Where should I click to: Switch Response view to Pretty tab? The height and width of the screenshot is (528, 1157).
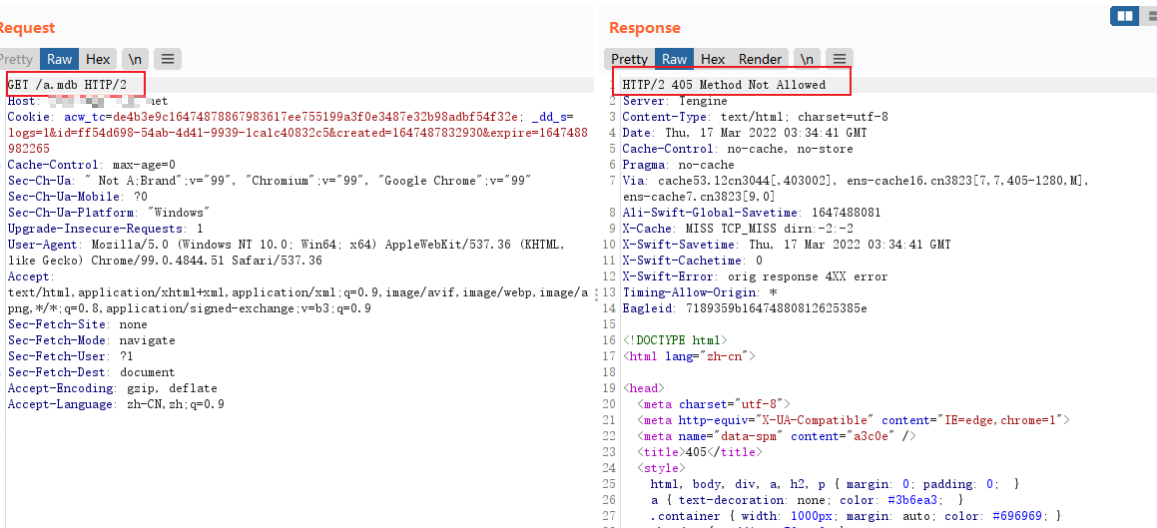629,59
